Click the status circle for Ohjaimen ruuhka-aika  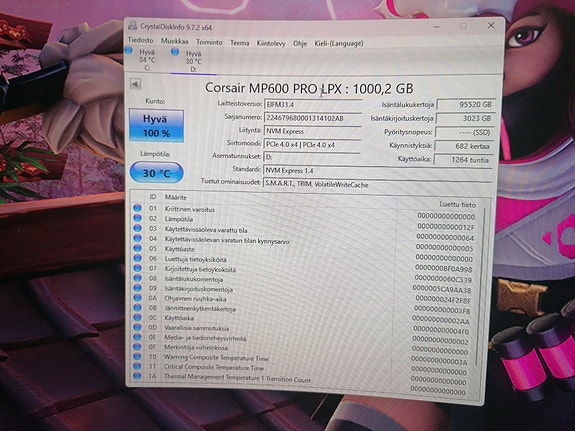click(138, 297)
